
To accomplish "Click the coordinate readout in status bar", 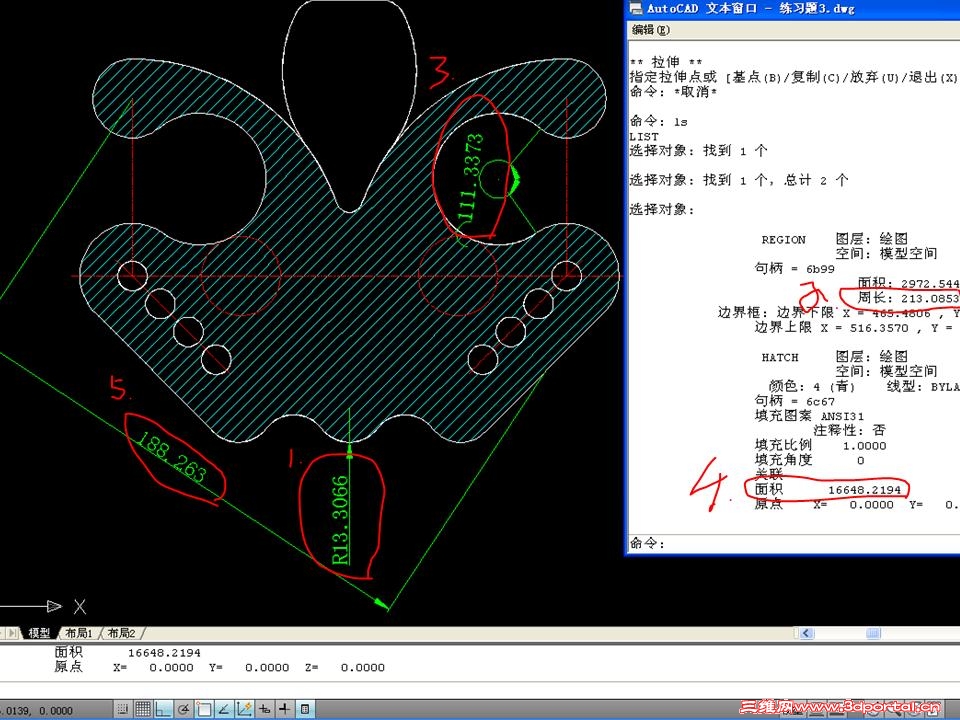I will click(35, 711).
